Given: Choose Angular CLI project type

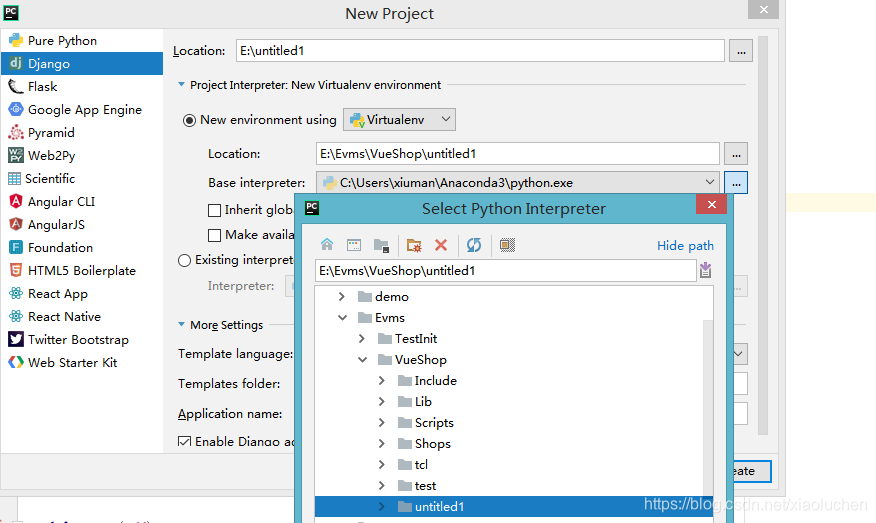Looking at the screenshot, I should tap(82, 201).
